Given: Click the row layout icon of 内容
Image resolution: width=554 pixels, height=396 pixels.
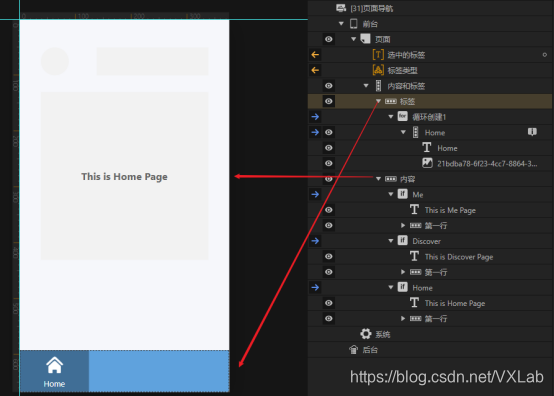Looking at the screenshot, I should pos(390,179).
